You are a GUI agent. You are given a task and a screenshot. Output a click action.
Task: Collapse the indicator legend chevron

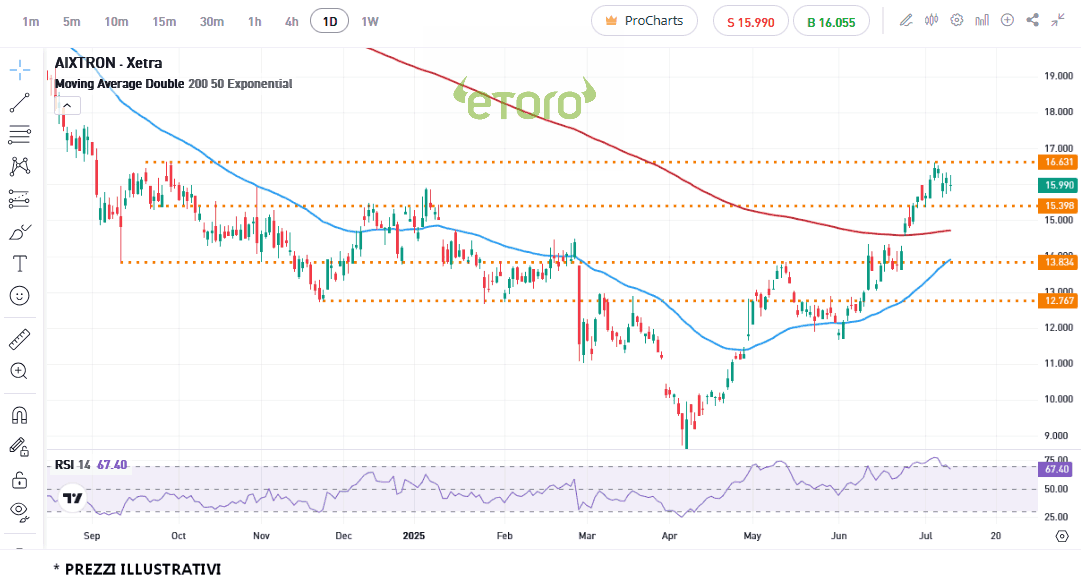point(68,105)
